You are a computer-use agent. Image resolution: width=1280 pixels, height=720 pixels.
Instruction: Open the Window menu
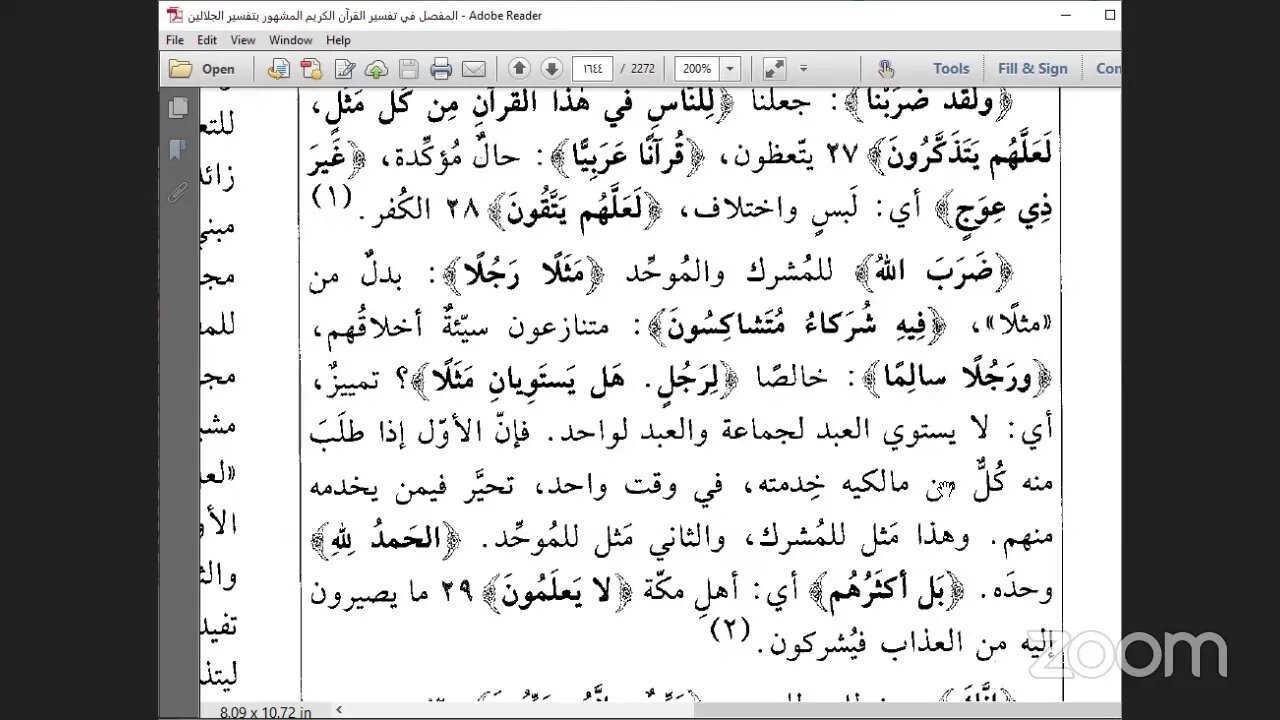pyautogui.click(x=291, y=40)
